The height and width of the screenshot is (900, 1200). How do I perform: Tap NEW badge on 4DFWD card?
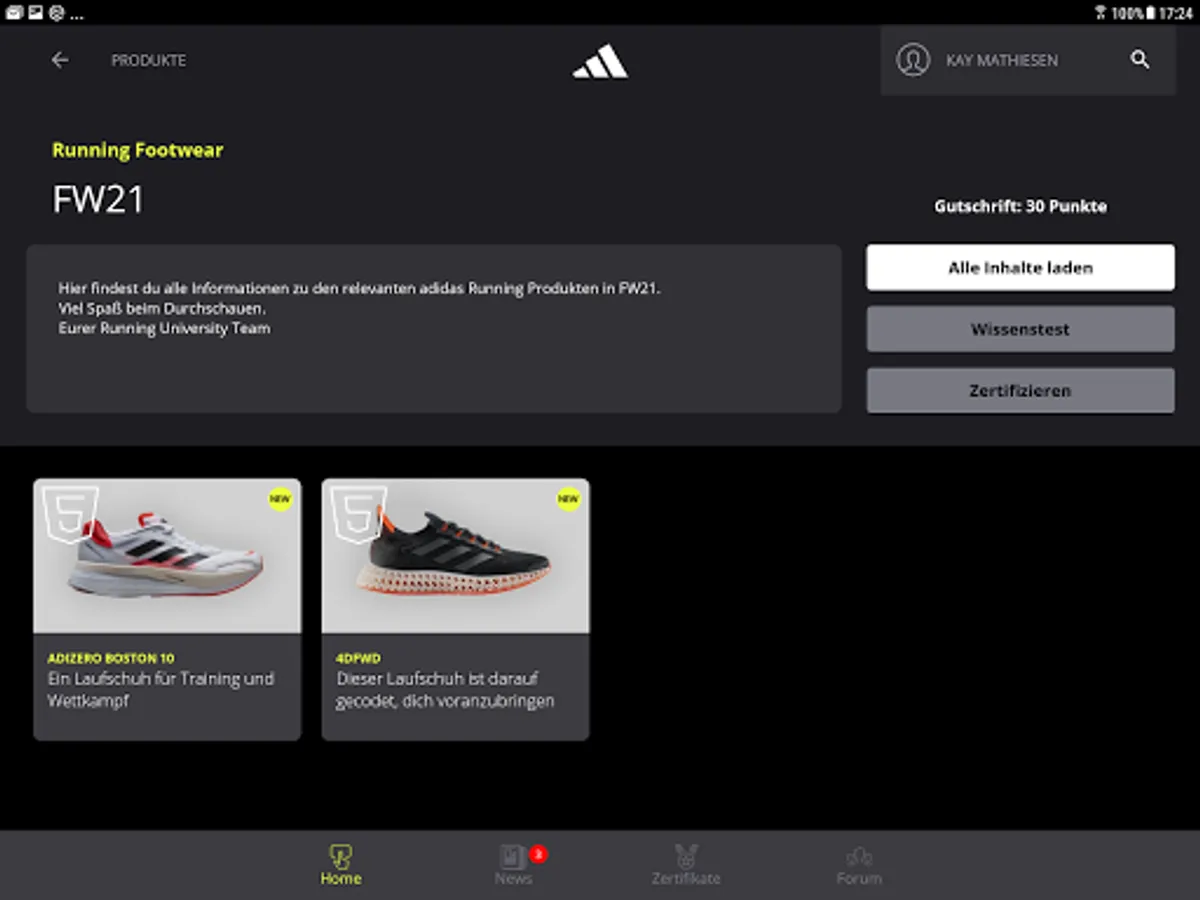[x=568, y=499]
